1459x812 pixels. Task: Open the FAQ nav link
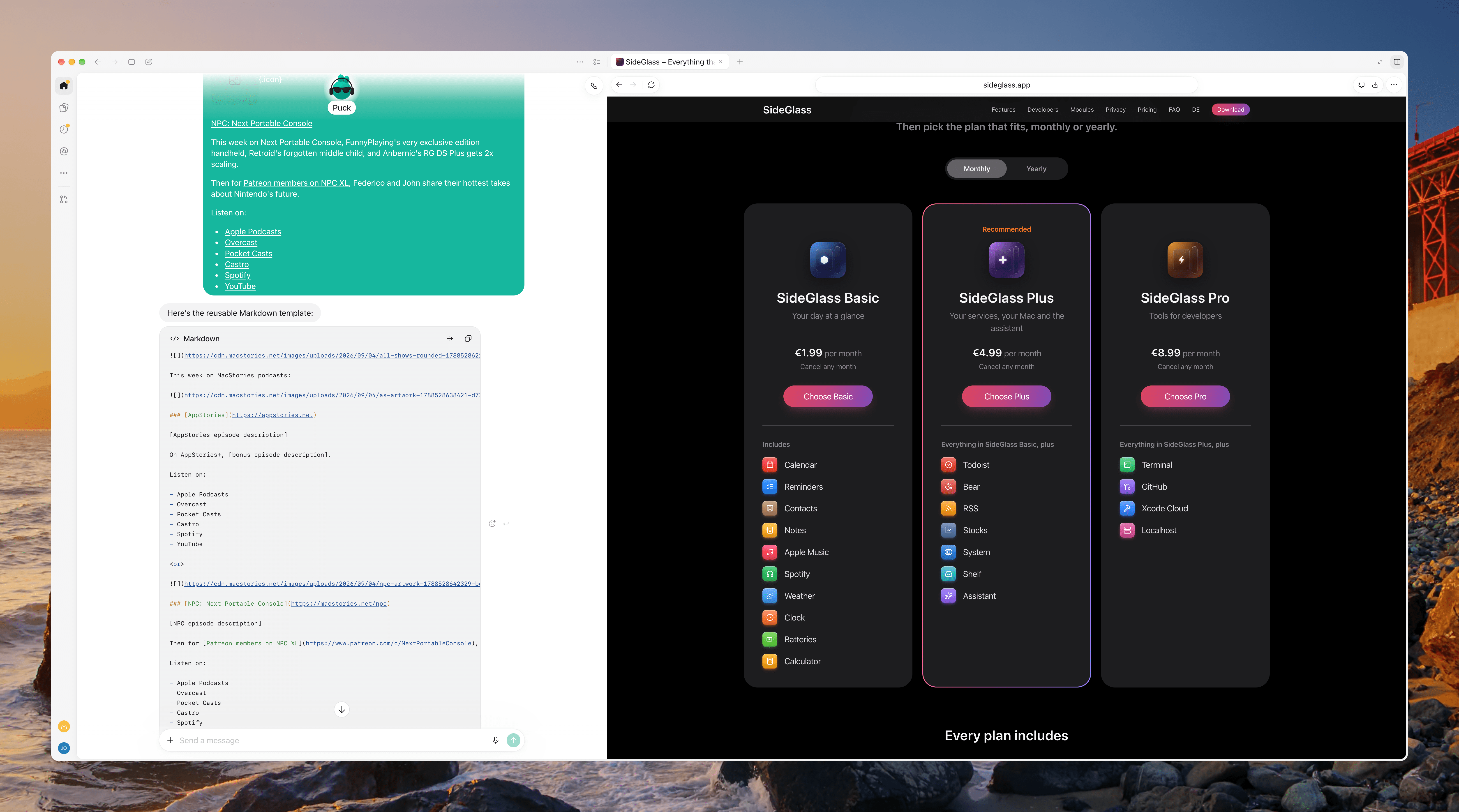(x=1174, y=110)
